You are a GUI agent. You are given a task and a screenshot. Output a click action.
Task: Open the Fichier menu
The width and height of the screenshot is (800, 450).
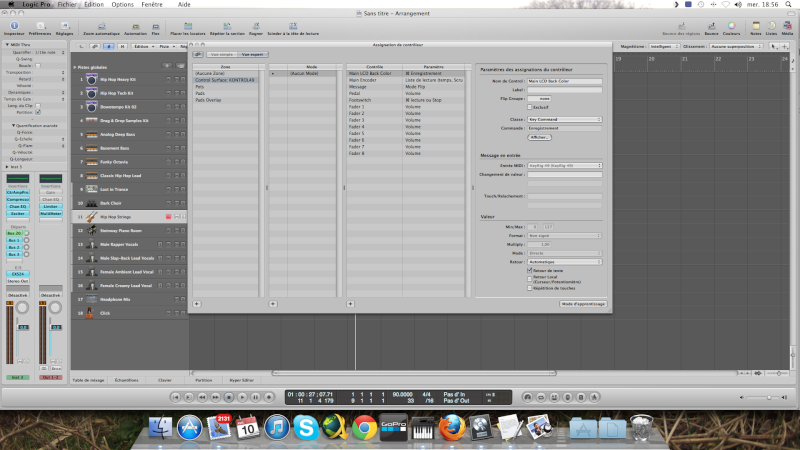66,5
